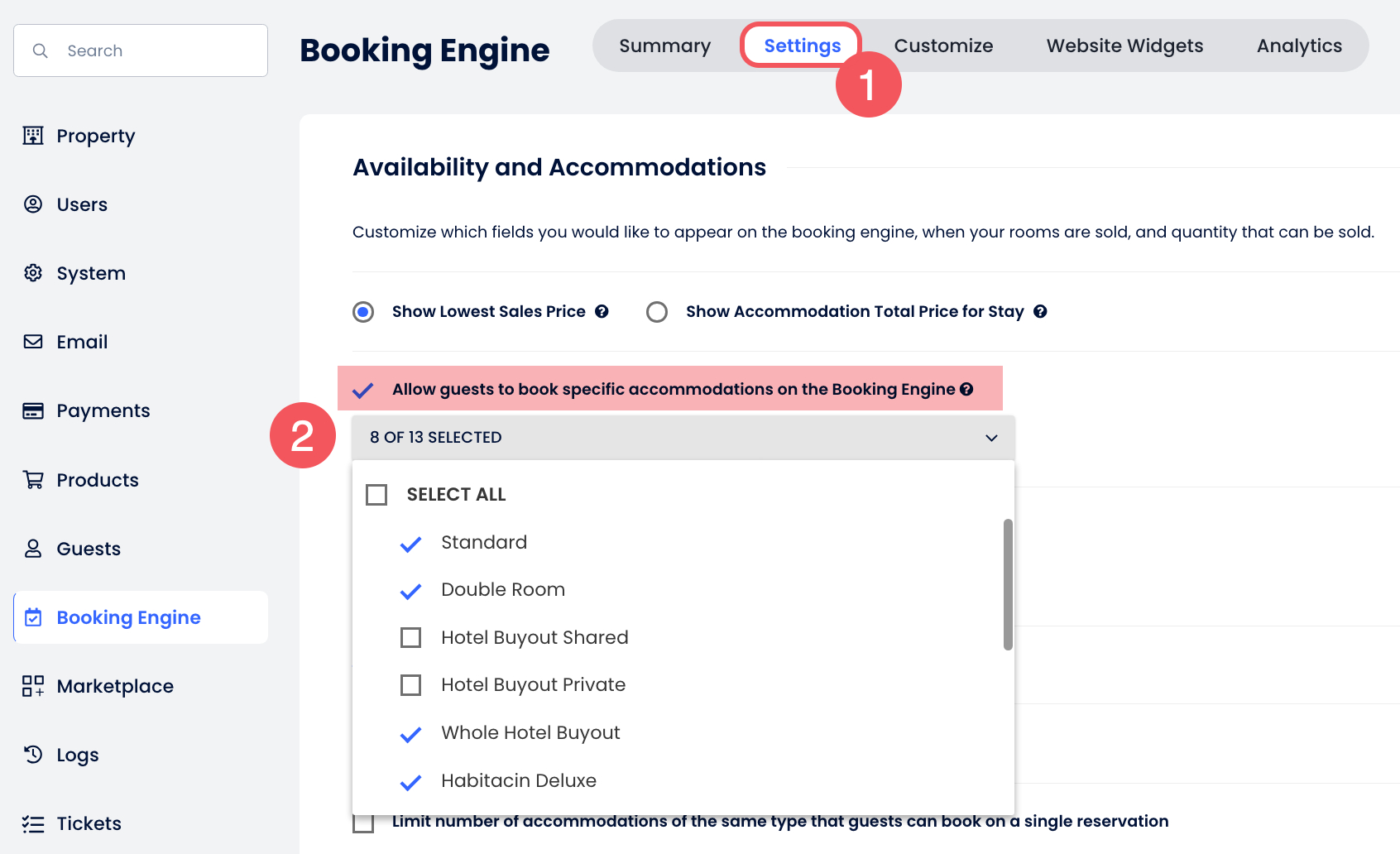Collapse the 8 OF 13 SELECTED dropdown

click(990, 438)
